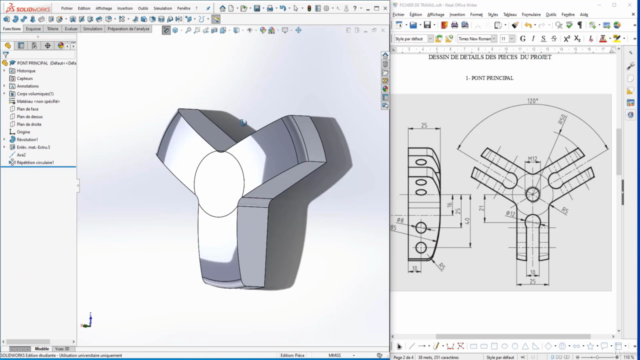Click the SolidWorks Print icon
The image size is (640, 360).
point(270,8)
